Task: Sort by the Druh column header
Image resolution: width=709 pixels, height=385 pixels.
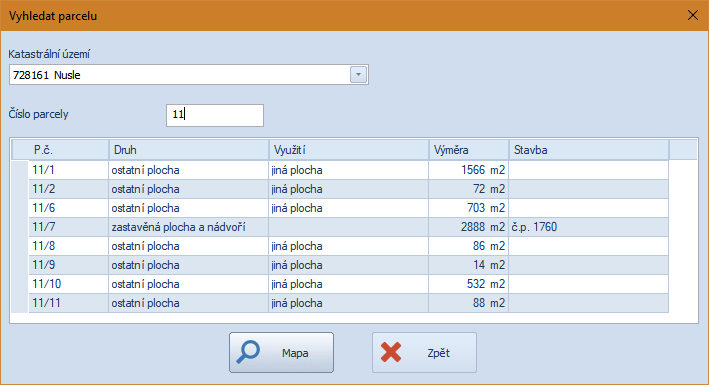Action: 189,150
